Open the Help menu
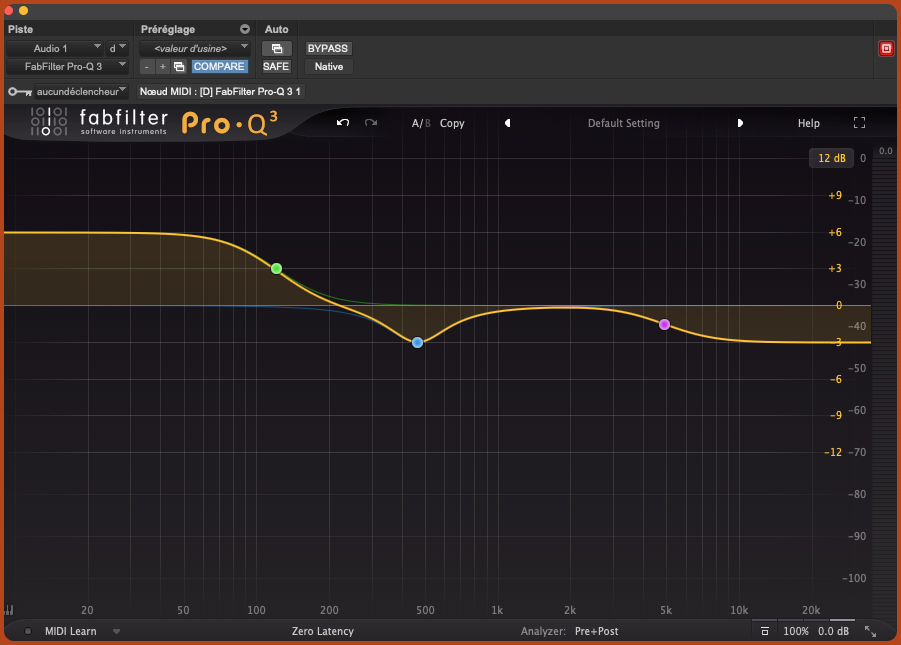The image size is (901, 645). click(x=808, y=123)
